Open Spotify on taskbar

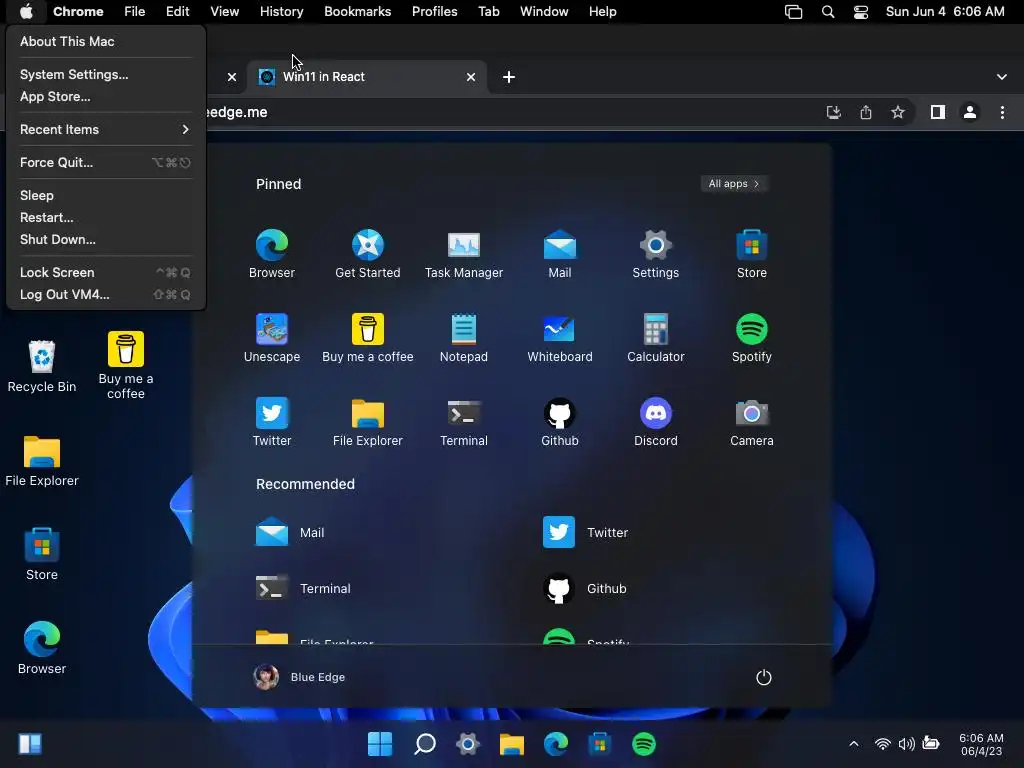(644, 744)
